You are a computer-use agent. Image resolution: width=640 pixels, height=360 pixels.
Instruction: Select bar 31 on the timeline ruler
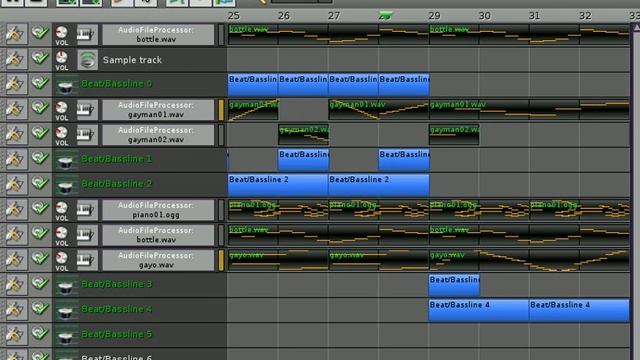(x=534, y=16)
